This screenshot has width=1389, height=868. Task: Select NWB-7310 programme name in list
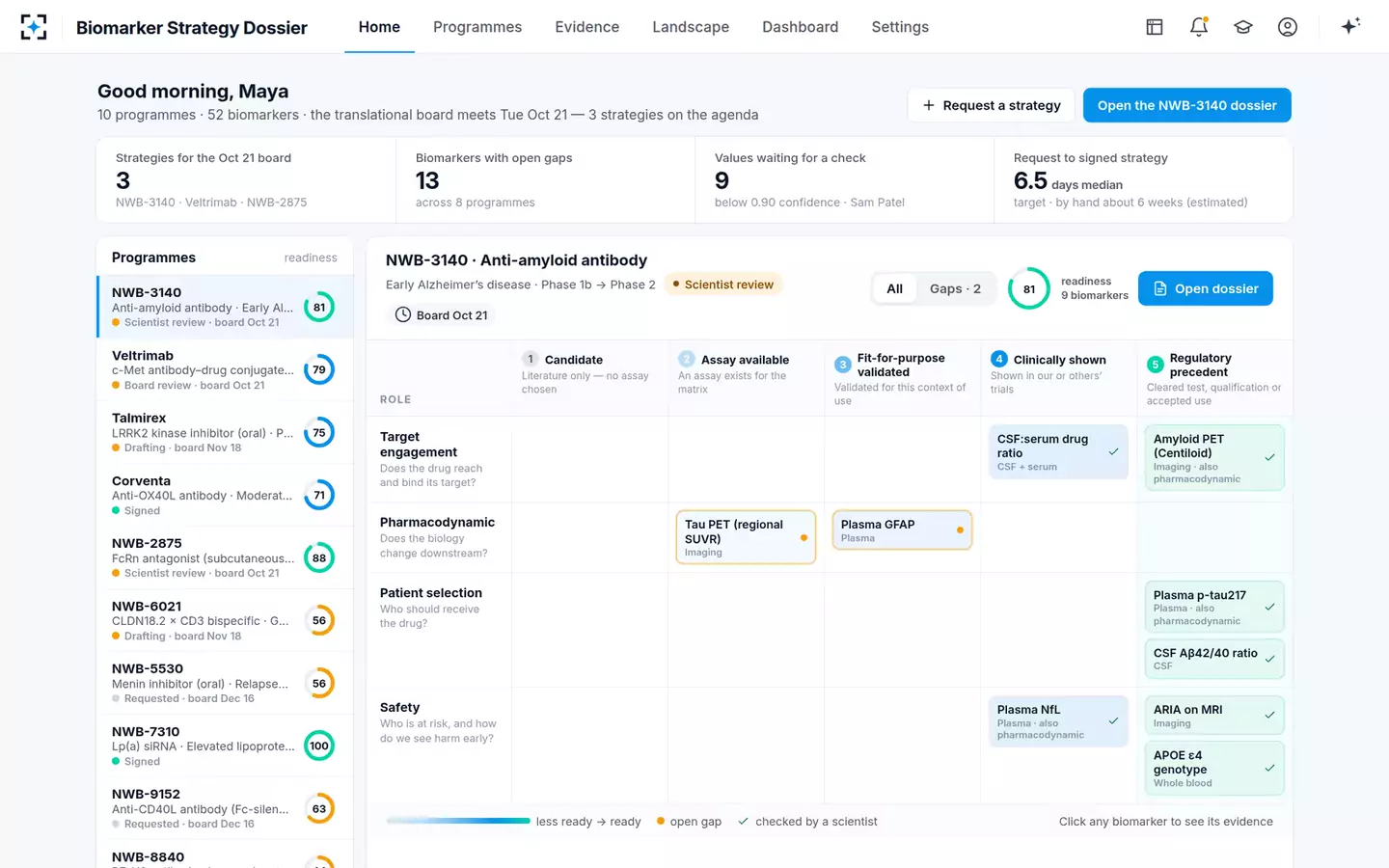[146, 732]
